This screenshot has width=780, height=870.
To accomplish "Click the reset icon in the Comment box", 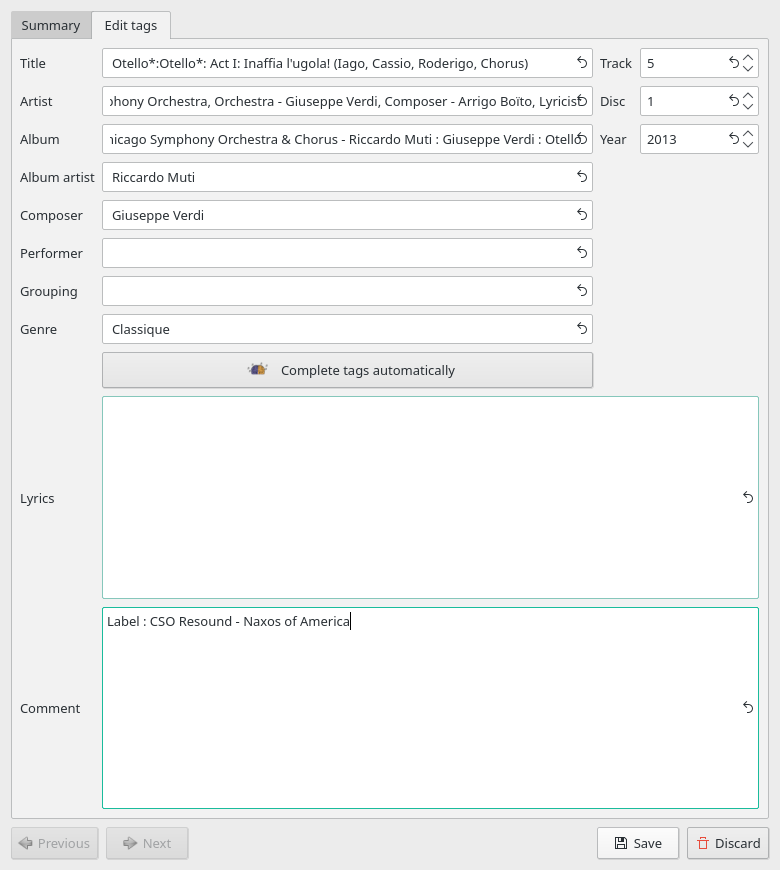I will click(748, 708).
